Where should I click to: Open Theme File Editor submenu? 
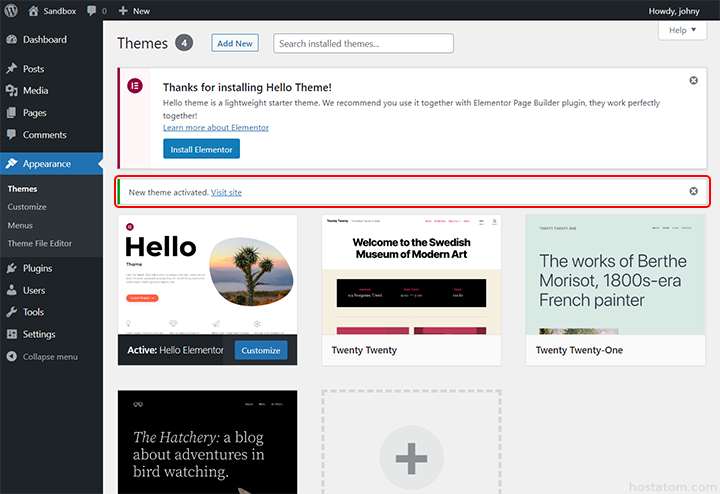40,243
